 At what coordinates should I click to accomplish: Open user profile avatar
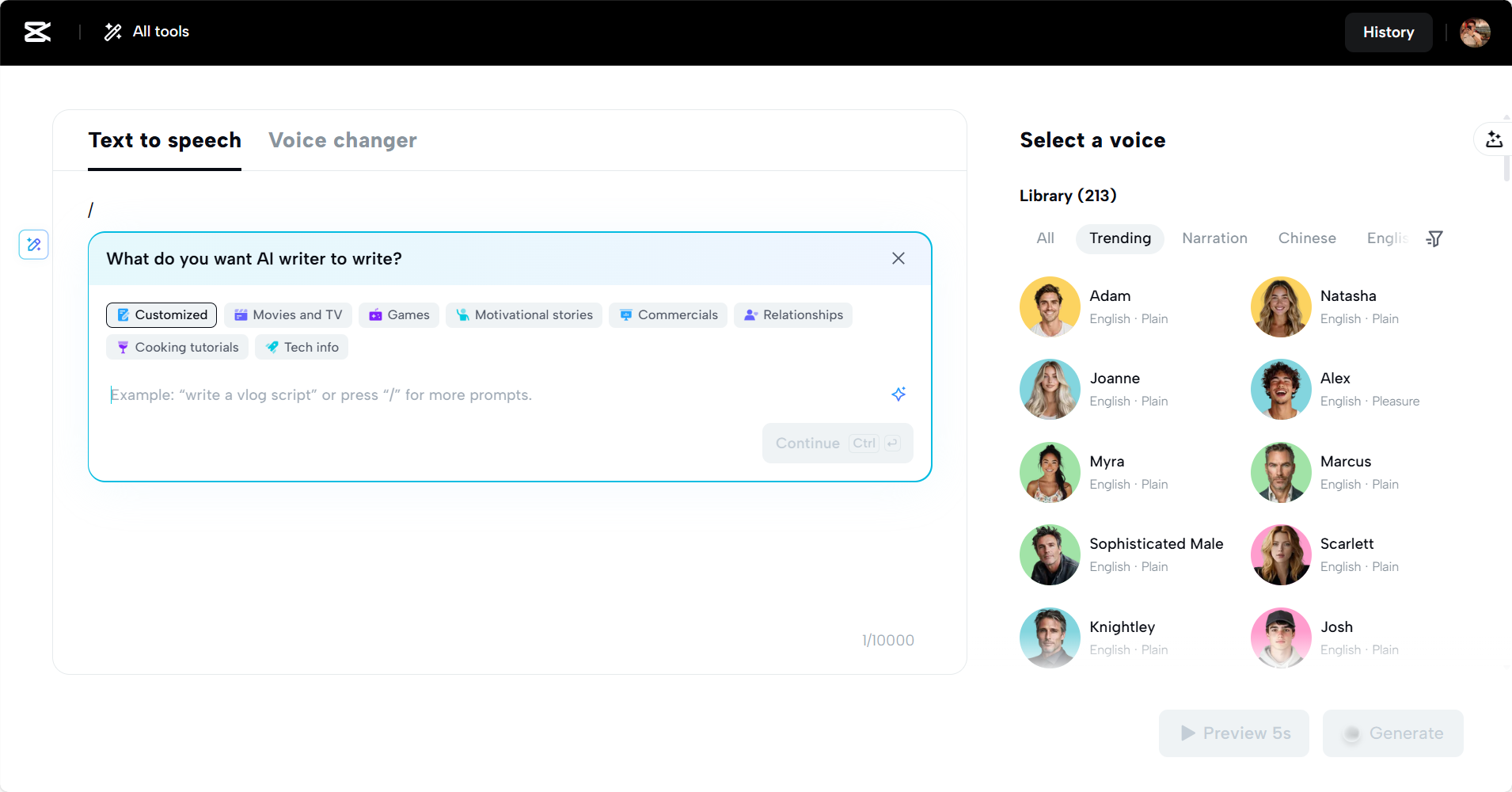point(1475,32)
